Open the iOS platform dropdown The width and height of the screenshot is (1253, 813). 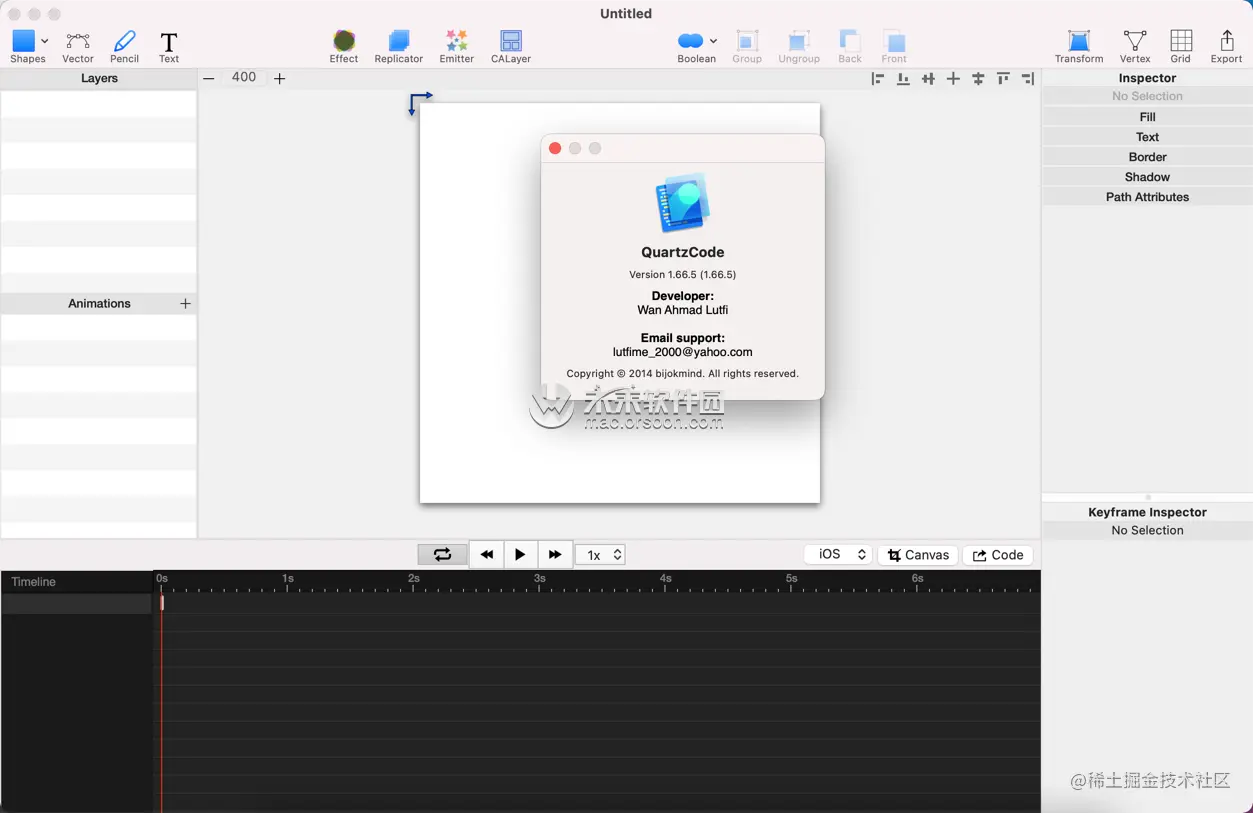tap(838, 555)
